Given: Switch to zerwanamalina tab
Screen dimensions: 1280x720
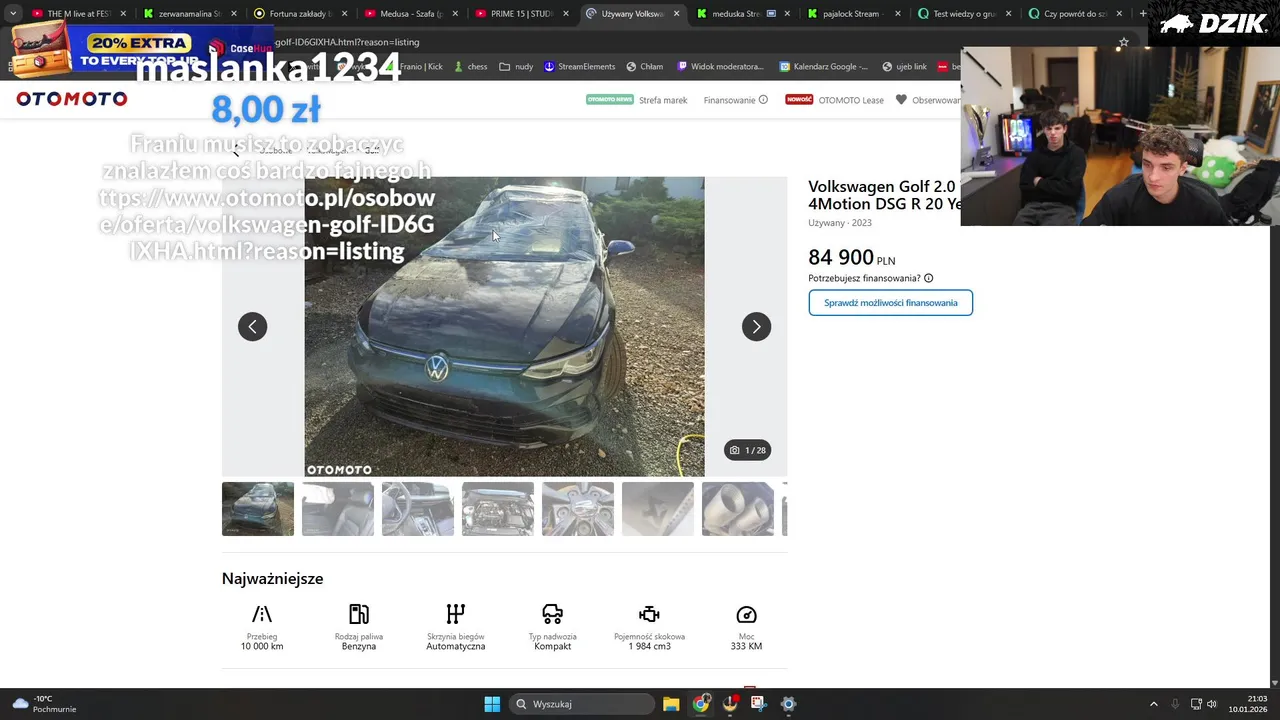Looking at the screenshot, I should tap(189, 14).
